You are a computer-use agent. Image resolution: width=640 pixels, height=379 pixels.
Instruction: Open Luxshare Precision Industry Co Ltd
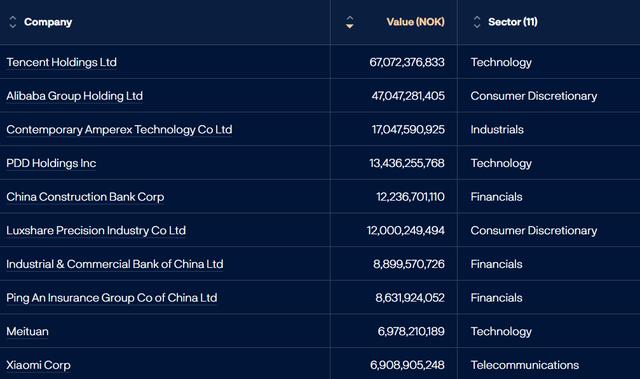(96, 231)
